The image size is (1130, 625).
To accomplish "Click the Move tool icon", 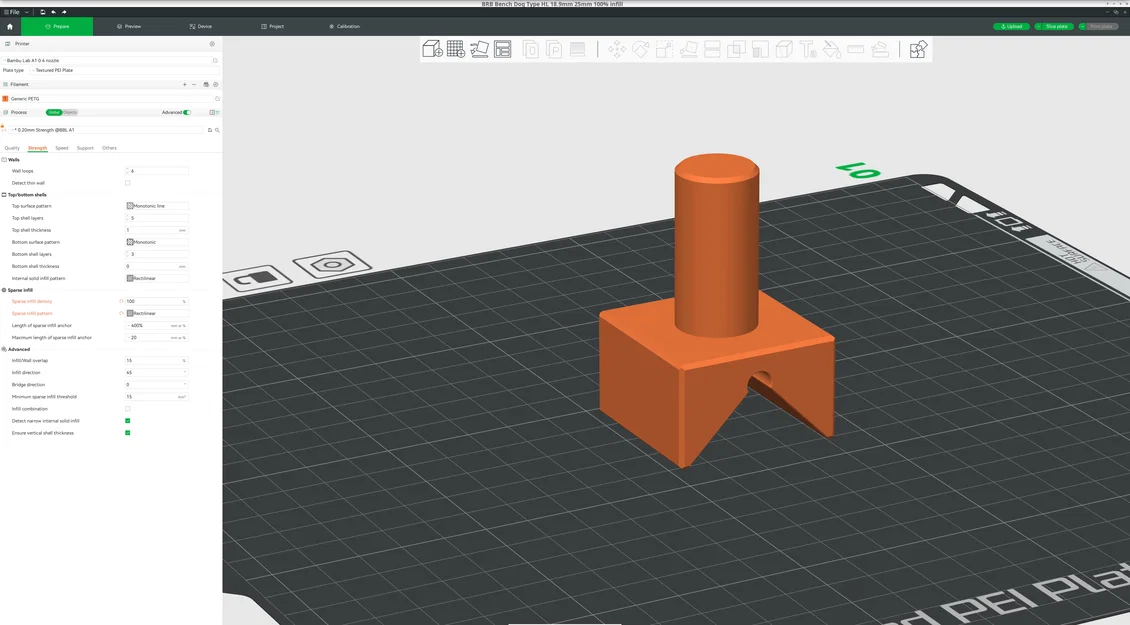I will (x=617, y=49).
